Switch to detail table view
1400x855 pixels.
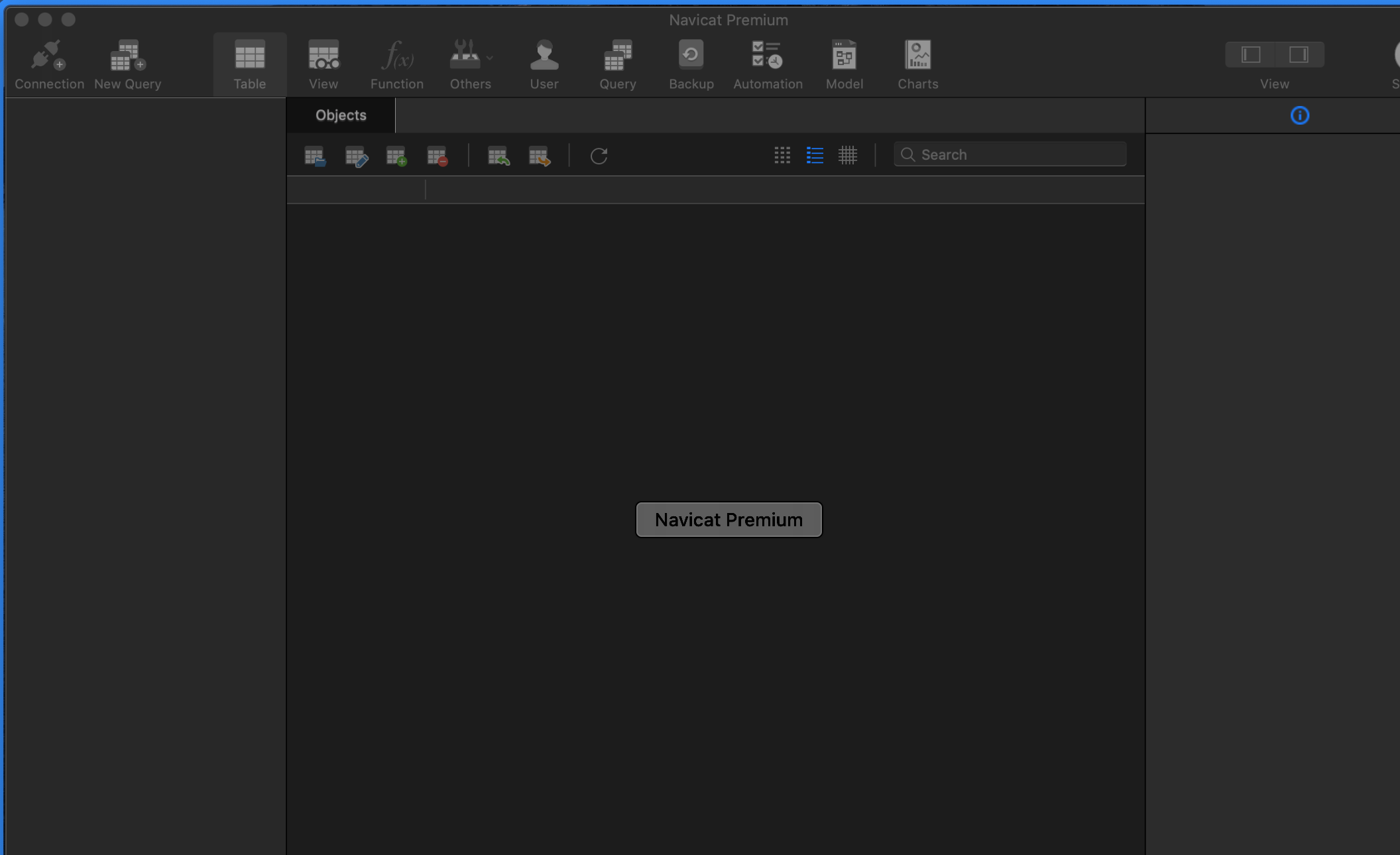pyautogui.click(x=848, y=155)
